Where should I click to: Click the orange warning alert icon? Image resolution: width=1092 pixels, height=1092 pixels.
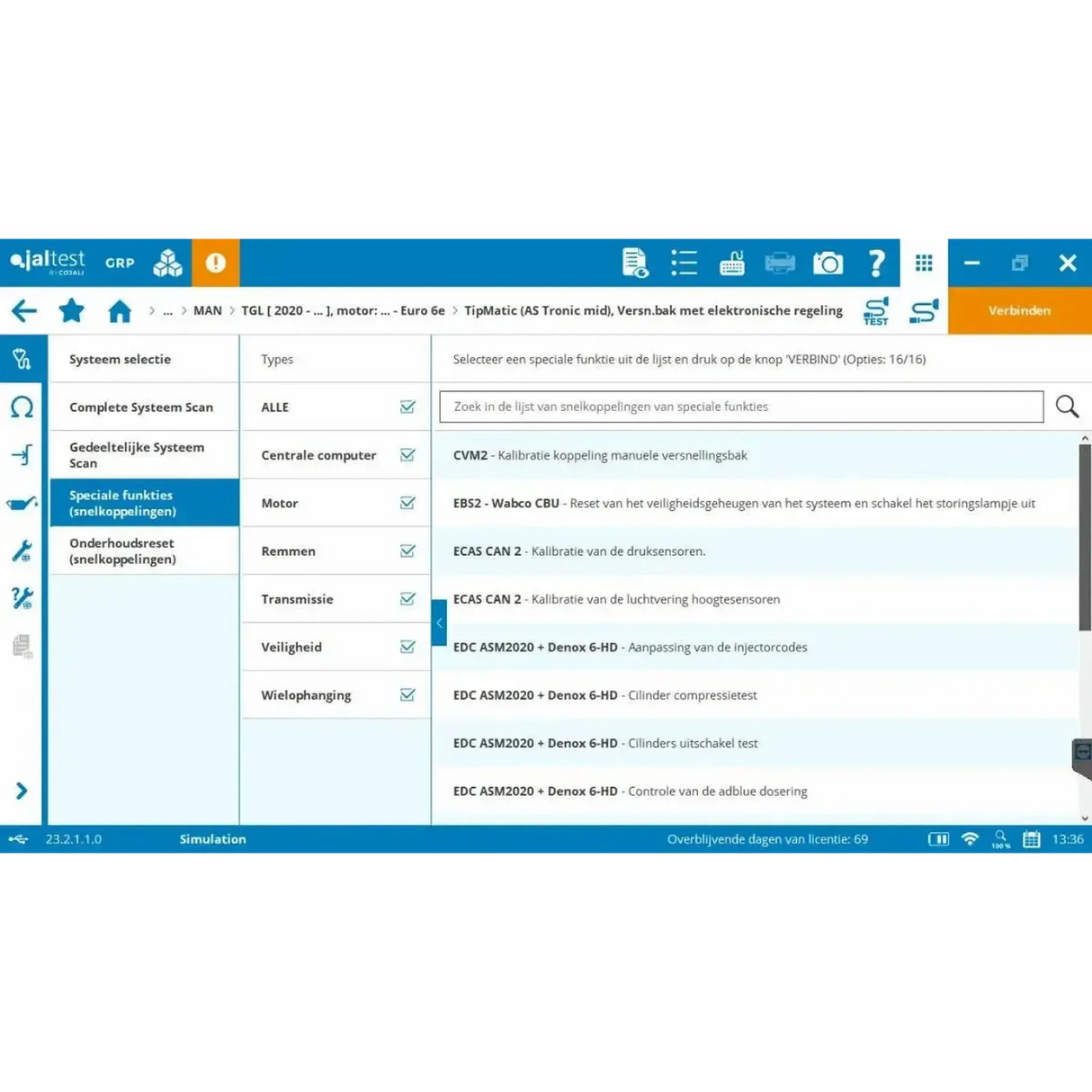(216, 263)
